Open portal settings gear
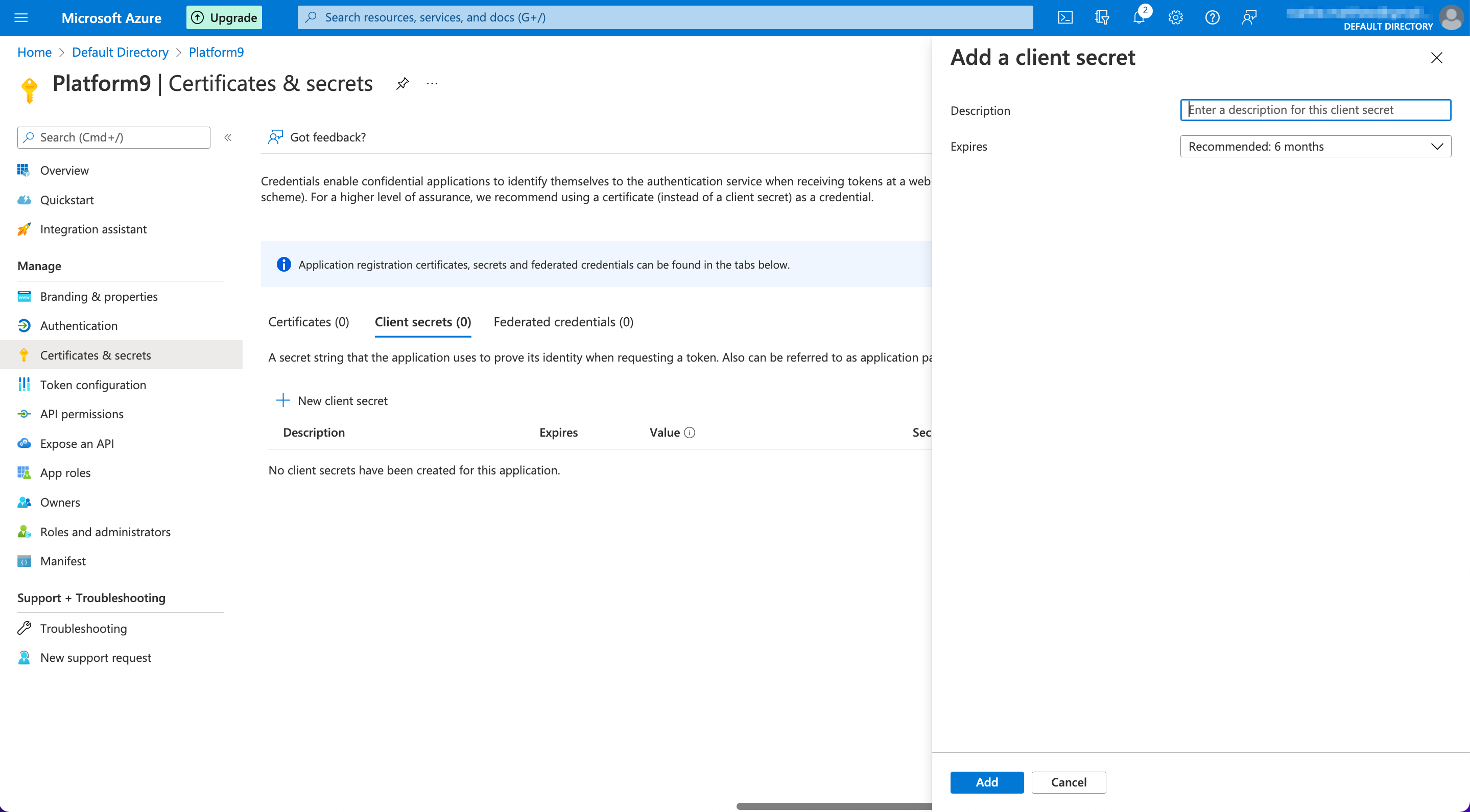This screenshot has width=1470, height=812. click(x=1176, y=18)
